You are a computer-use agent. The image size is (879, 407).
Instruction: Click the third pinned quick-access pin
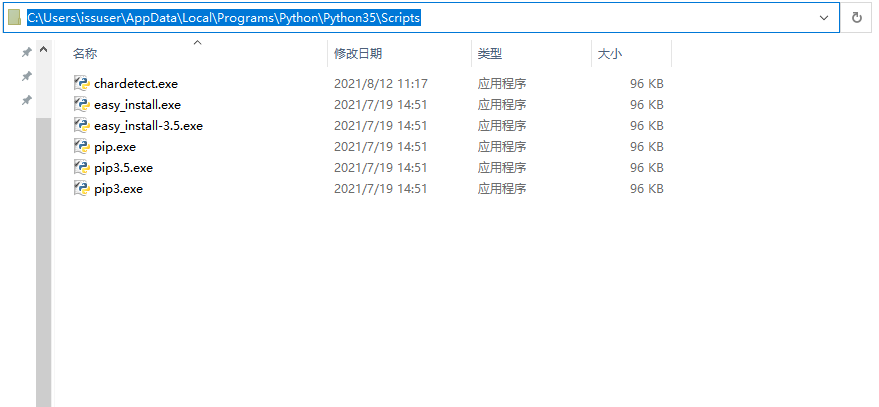pyautogui.click(x=26, y=100)
